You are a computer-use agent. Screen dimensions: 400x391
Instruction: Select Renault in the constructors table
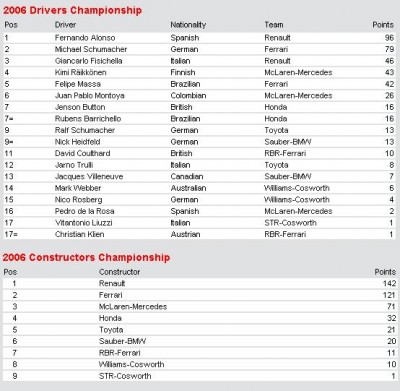[x=112, y=284]
